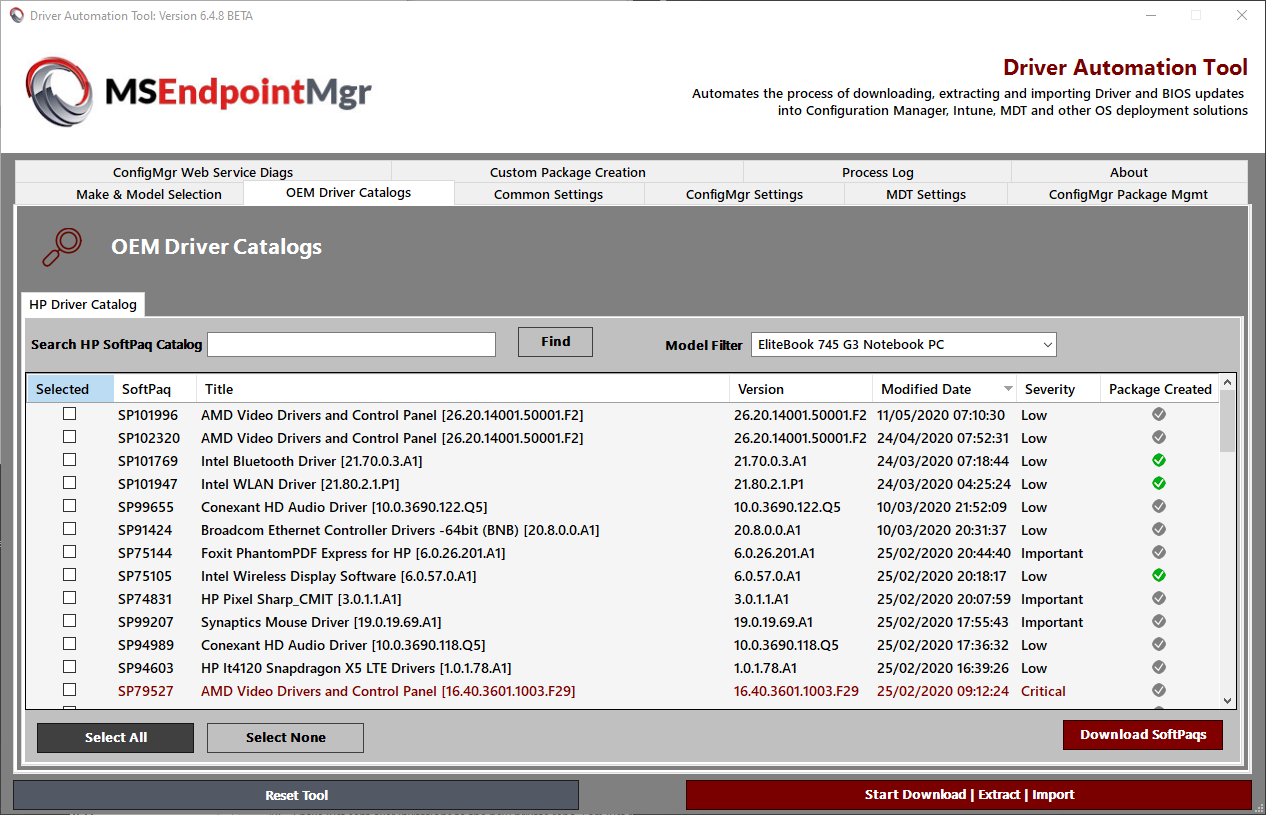
Task: Sort the list by SoftPaq column
Action: click(155, 389)
